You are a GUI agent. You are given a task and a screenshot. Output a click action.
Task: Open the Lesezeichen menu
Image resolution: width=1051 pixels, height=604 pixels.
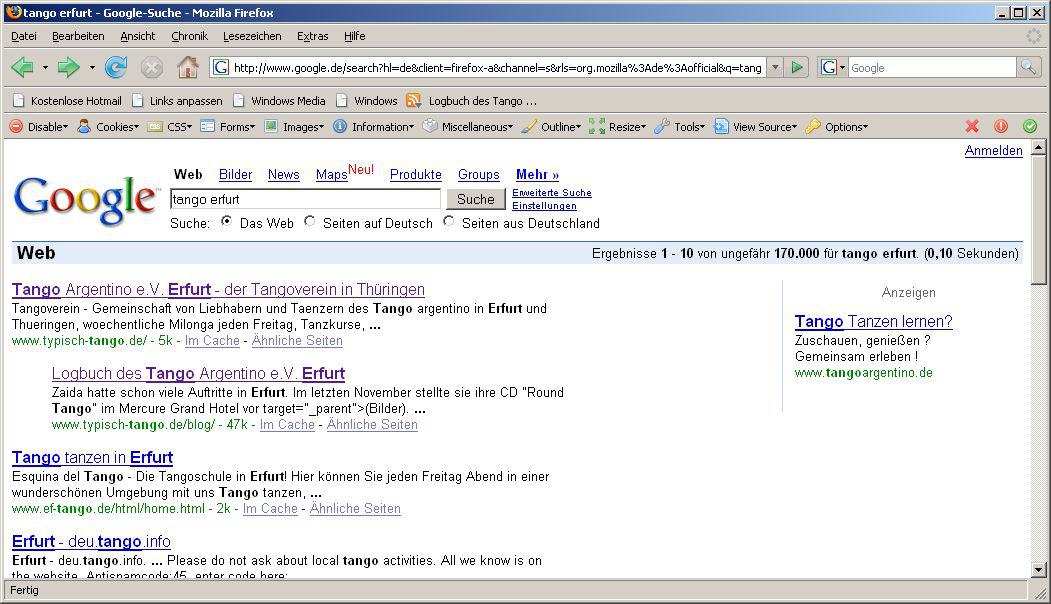[x=252, y=36]
